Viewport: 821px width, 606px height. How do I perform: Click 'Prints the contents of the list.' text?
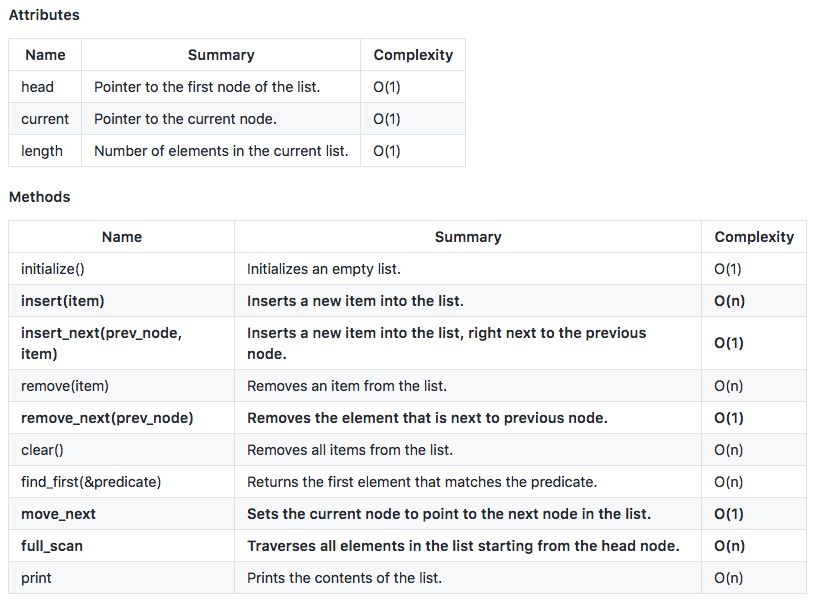(x=344, y=578)
